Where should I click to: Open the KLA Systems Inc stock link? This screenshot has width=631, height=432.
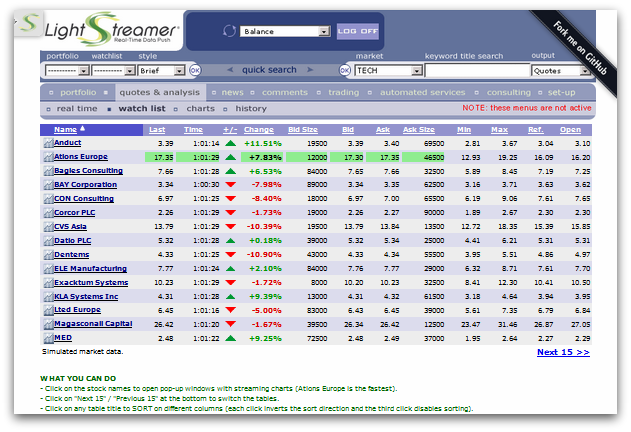(86, 297)
